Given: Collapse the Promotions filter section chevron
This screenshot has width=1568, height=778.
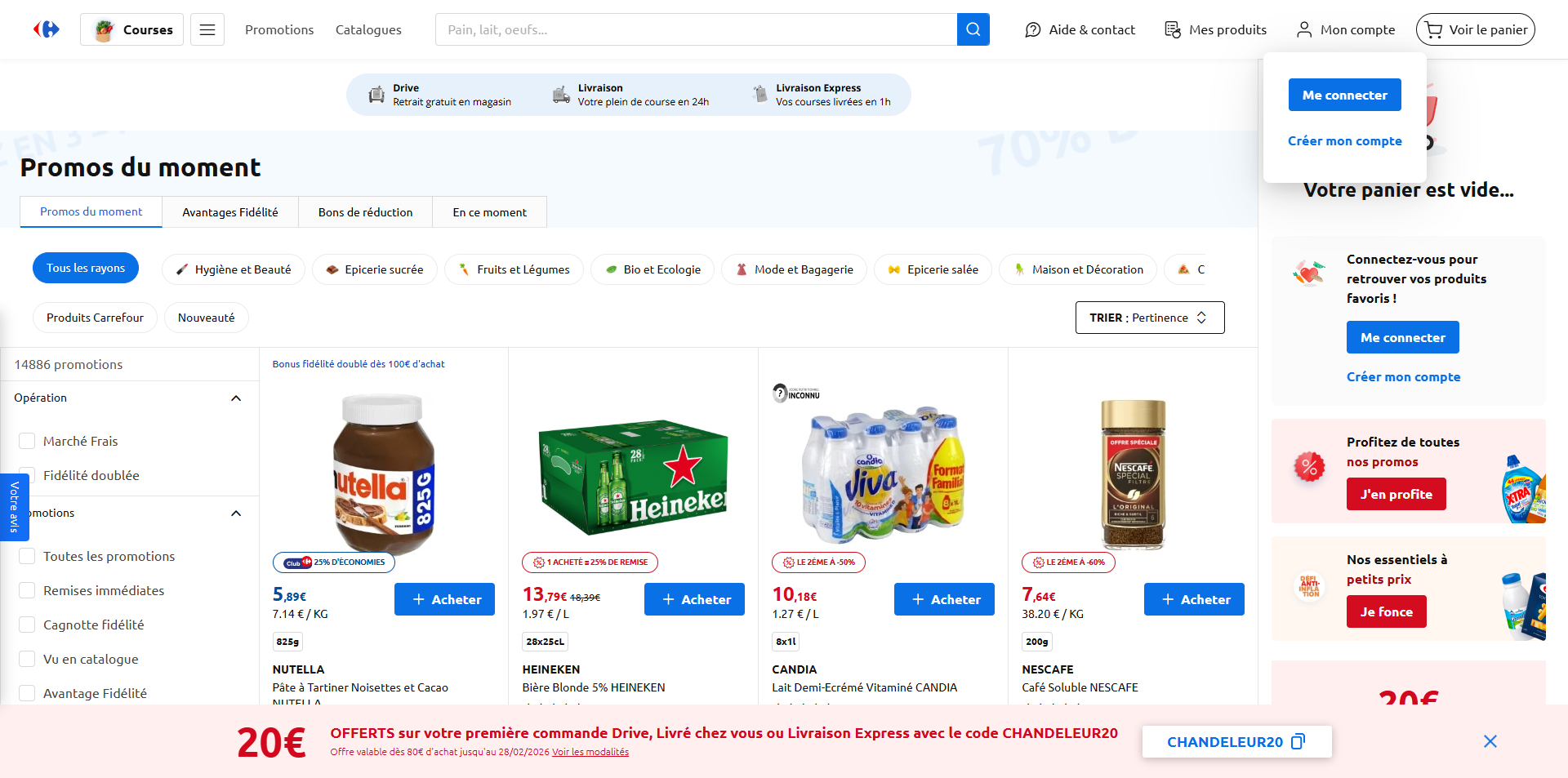Looking at the screenshot, I should pyautogui.click(x=236, y=513).
